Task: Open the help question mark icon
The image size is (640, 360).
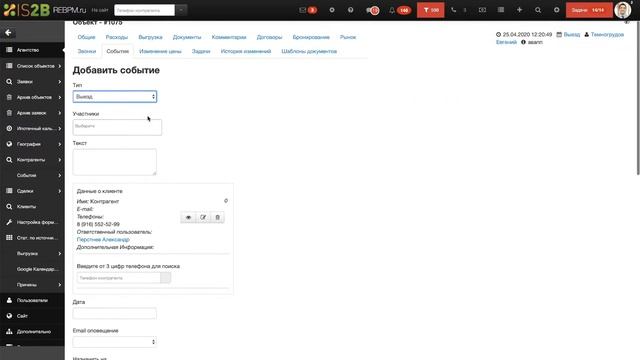Action: pyautogui.click(x=351, y=10)
